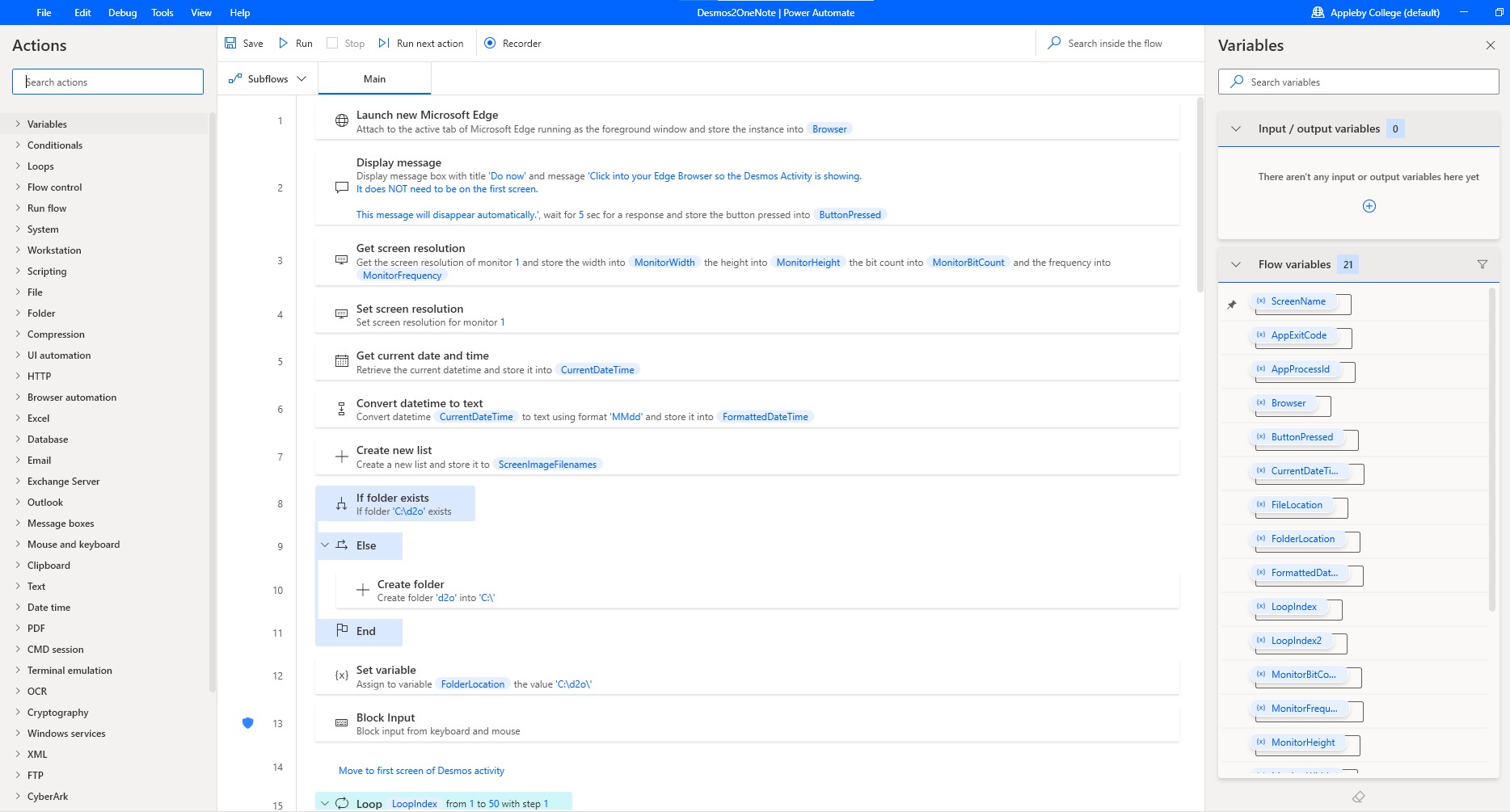The width and height of the screenshot is (1510, 812).
Task: Click the Run next action icon
Action: tap(384, 43)
